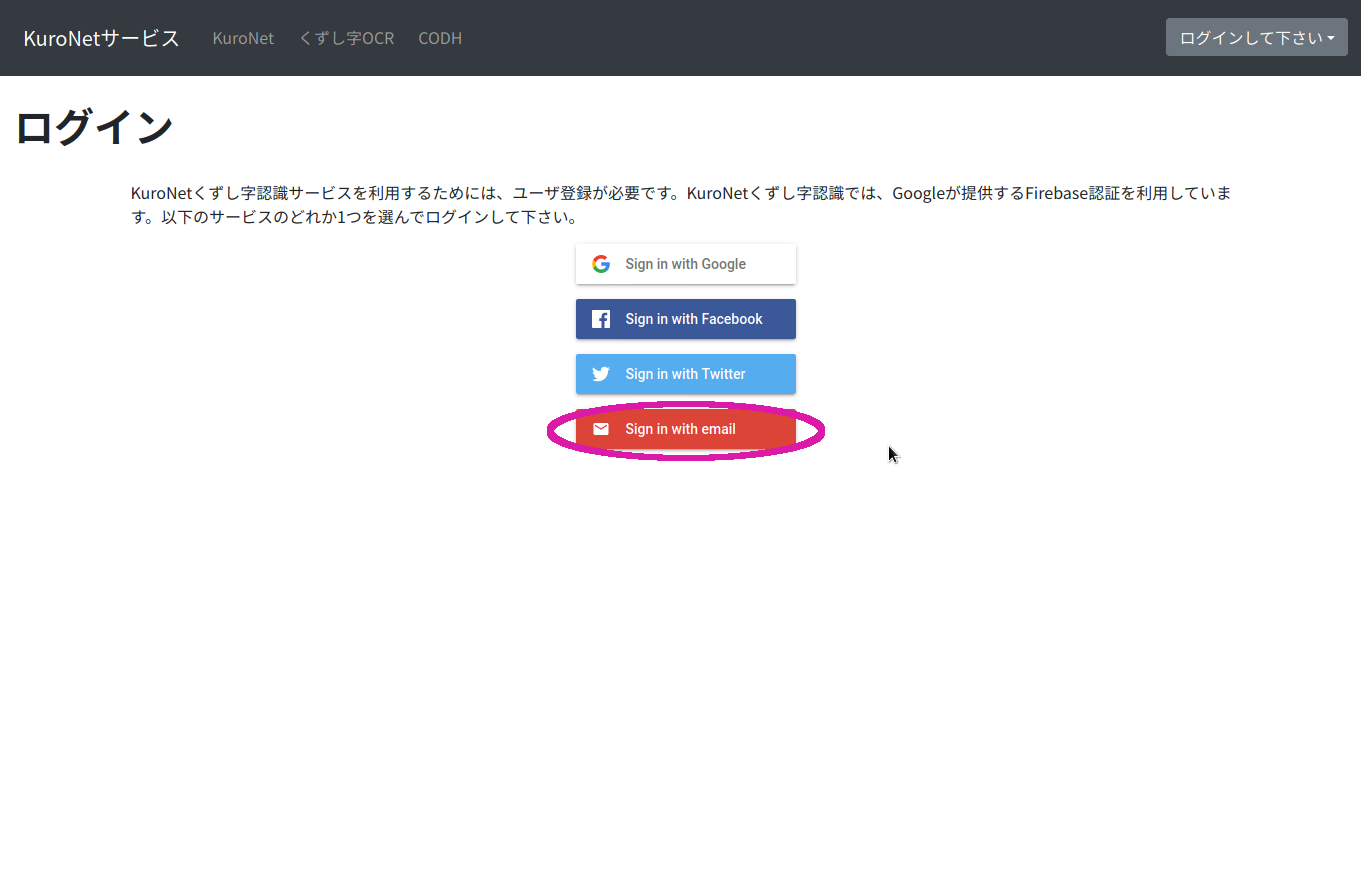The height and width of the screenshot is (874, 1361).
Task: Select the Twitter logo on the blue button
Action: click(600, 373)
